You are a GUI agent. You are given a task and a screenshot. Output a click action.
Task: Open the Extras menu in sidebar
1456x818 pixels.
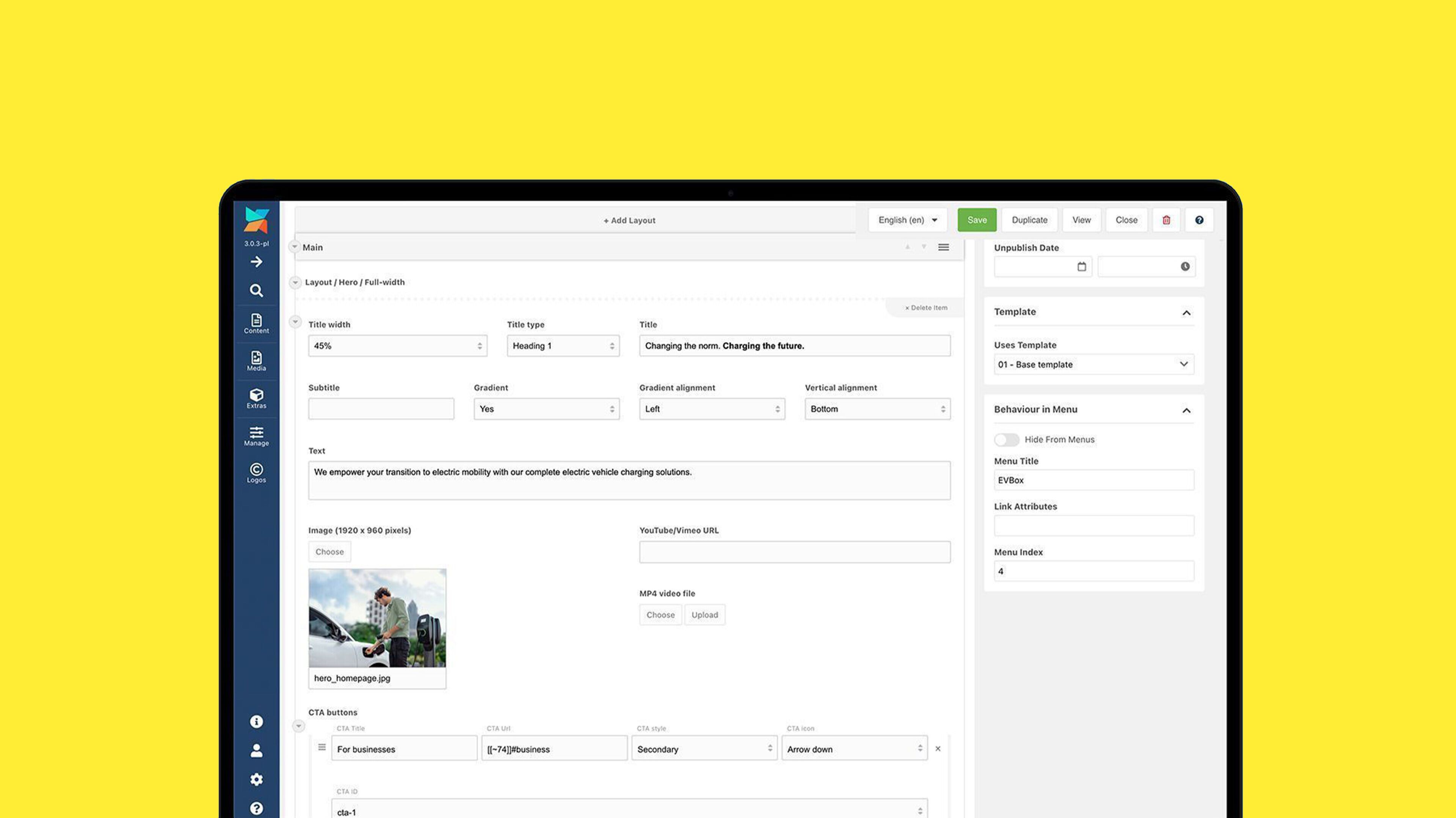tap(256, 399)
